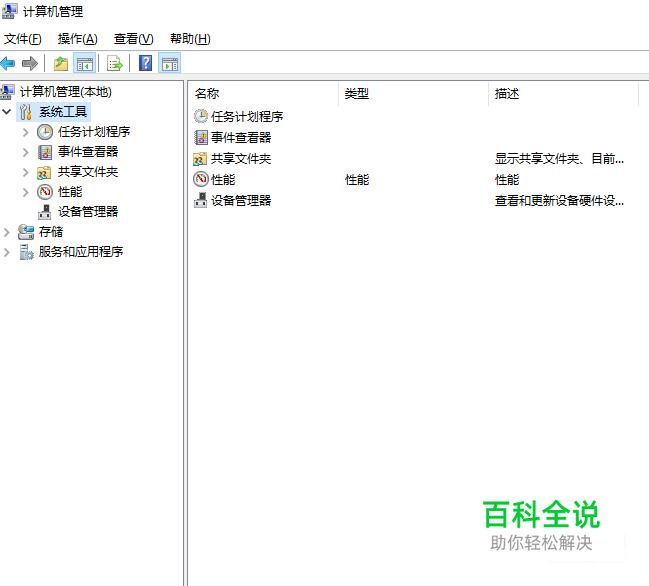The width and height of the screenshot is (649, 586).
Task: Select 存储 label in tree
Action: click(x=51, y=232)
